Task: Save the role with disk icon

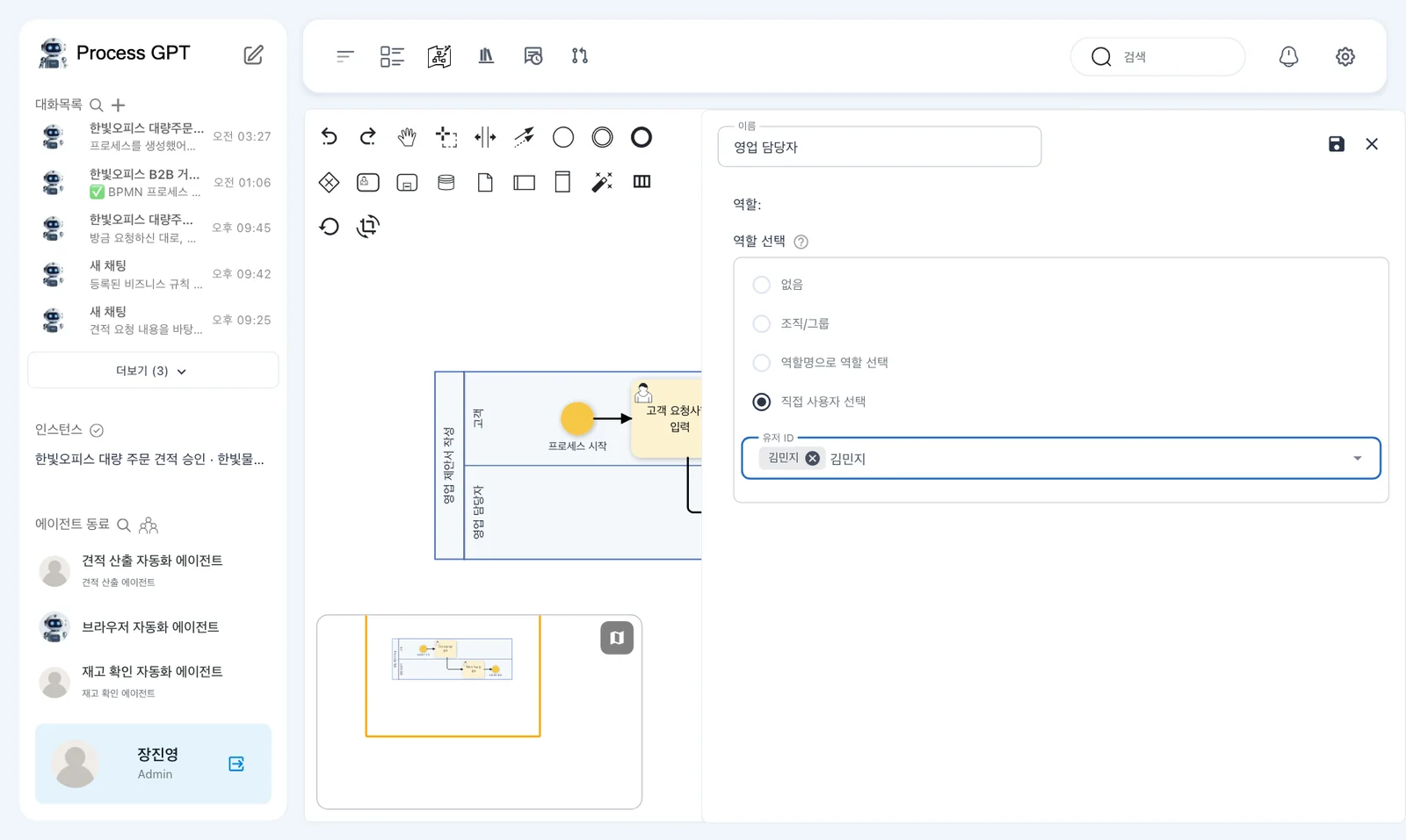Action: click(x=1337, y=144)
